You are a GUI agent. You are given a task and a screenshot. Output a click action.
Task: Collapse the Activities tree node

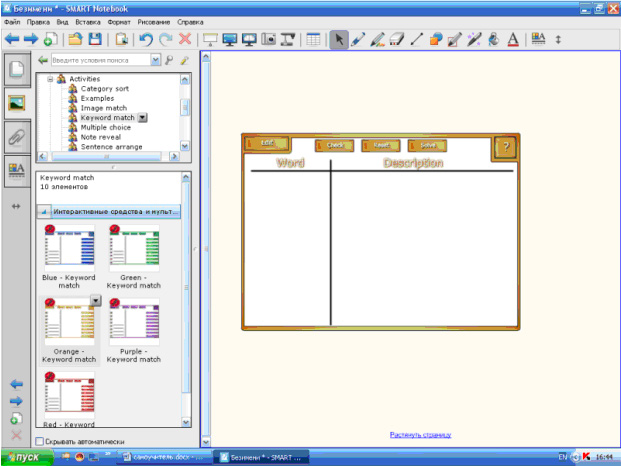[x=50, y=78]
